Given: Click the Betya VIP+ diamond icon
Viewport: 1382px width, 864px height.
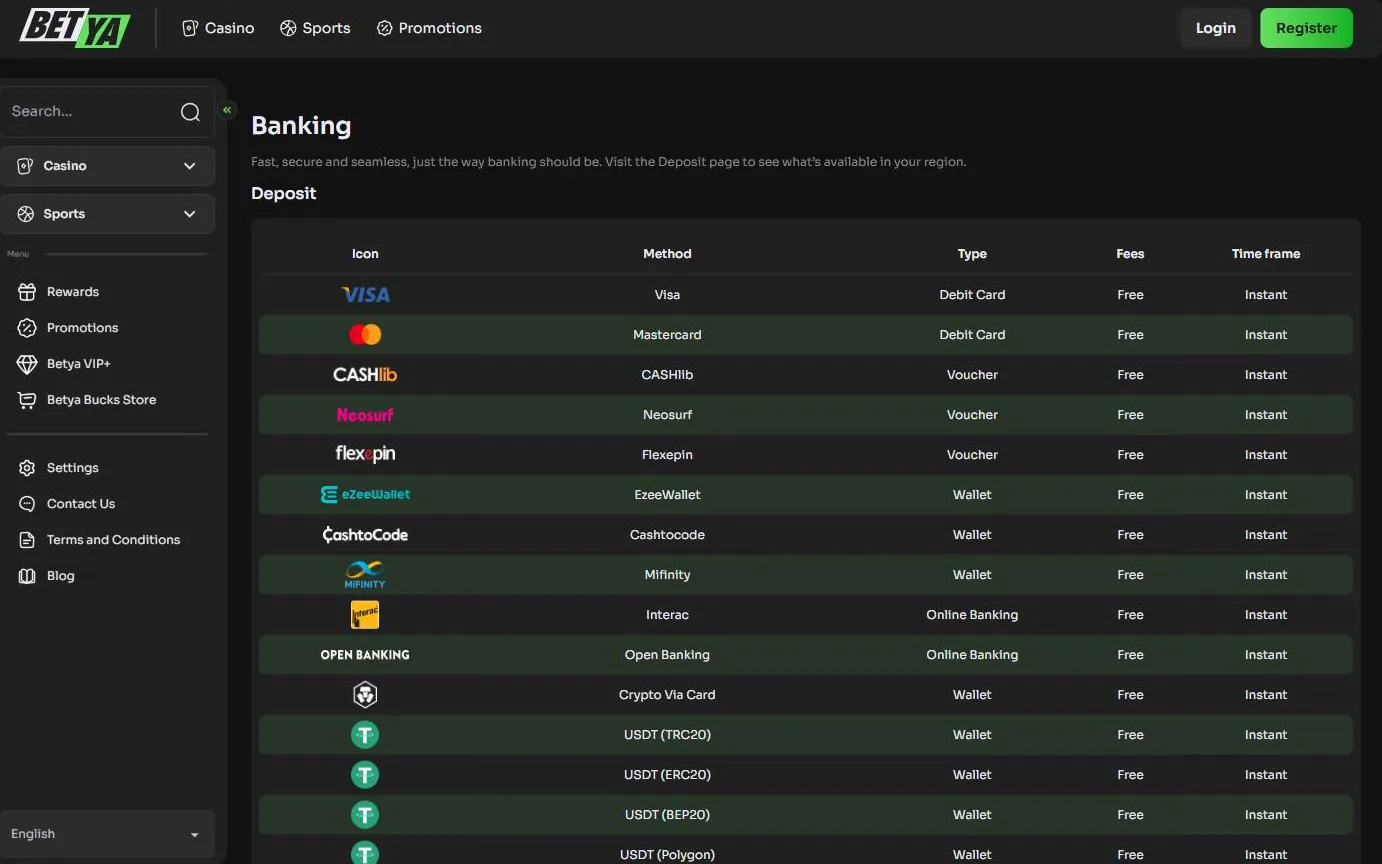Looking at the screenshot, I should pos(27,364).
